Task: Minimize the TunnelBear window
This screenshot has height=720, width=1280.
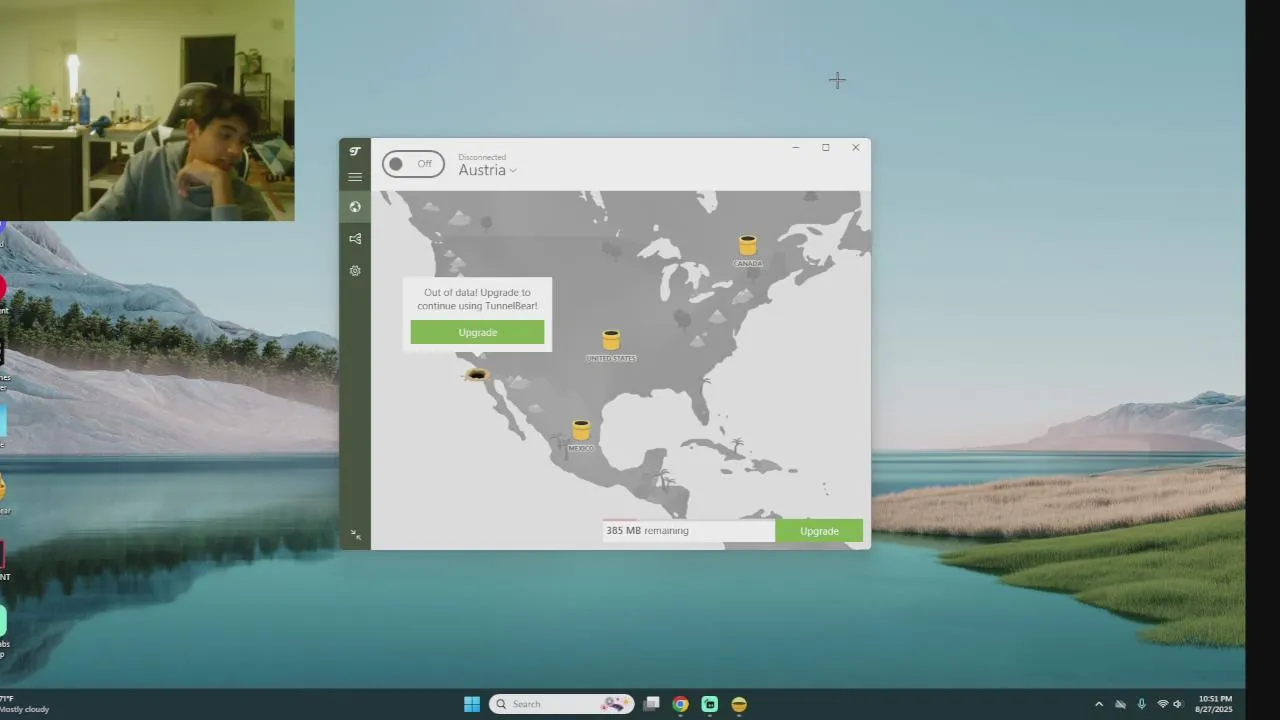Action: click(796, 148)
